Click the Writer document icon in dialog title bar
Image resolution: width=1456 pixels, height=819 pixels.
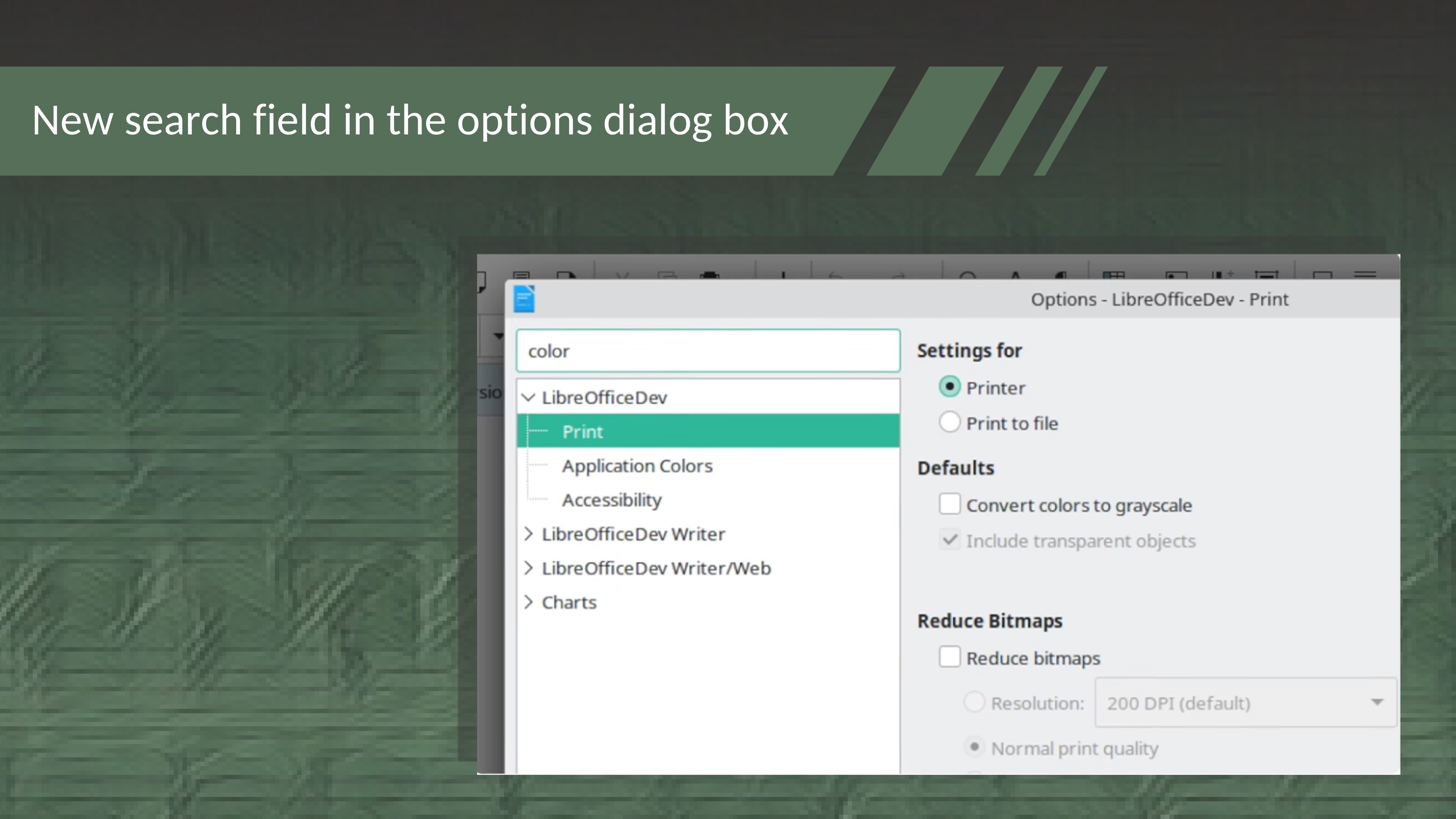click(524, 299)
